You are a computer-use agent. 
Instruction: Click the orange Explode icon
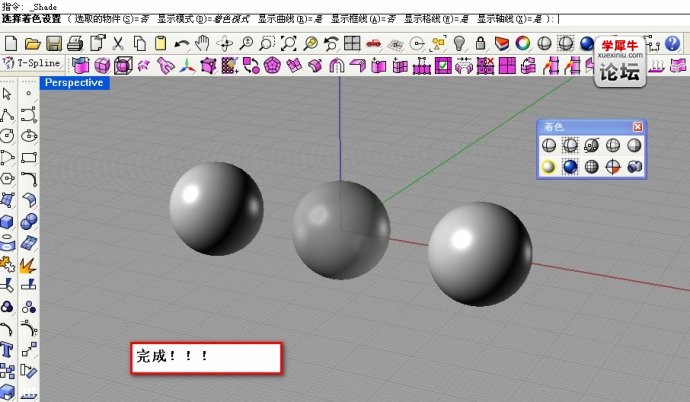coord(29,264)
